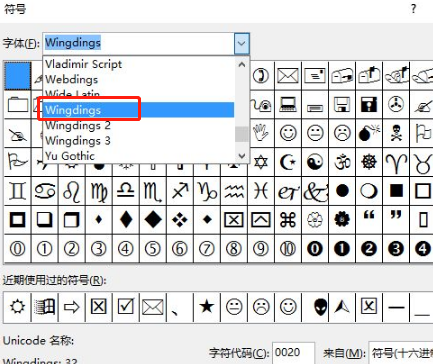This screenshot has height=364, width=433.
Task: Select the frowning face symbol in the grid
Action: coord(342,133)
